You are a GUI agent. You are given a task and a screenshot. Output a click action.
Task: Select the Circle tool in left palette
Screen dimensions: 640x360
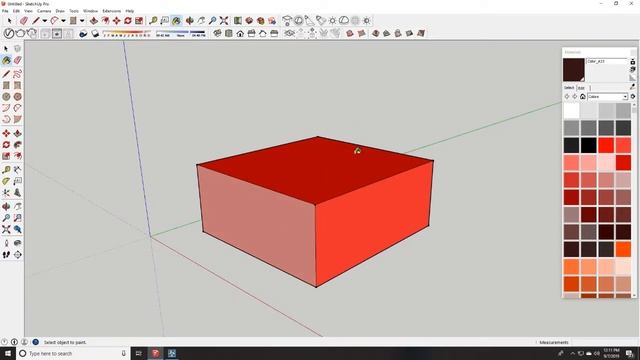pyautogui.click(x=6, y=97)
